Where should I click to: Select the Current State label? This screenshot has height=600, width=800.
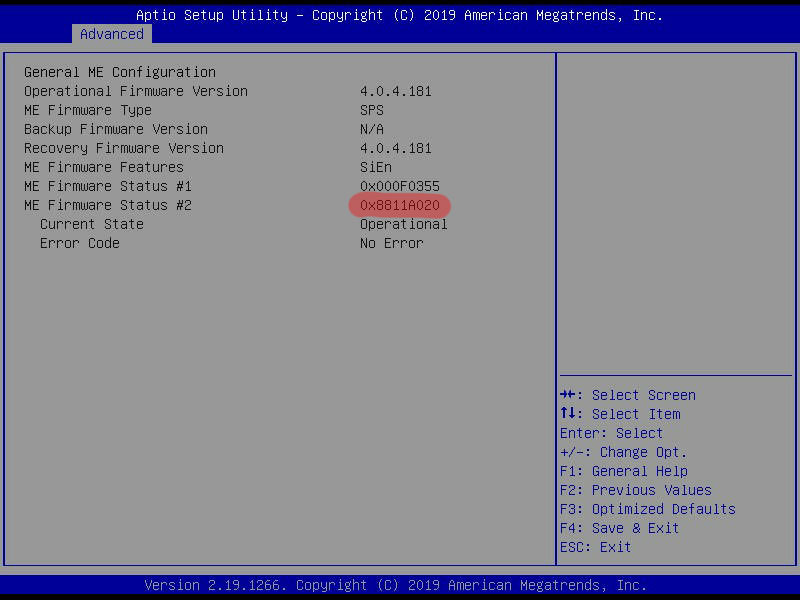coord(92,224)
